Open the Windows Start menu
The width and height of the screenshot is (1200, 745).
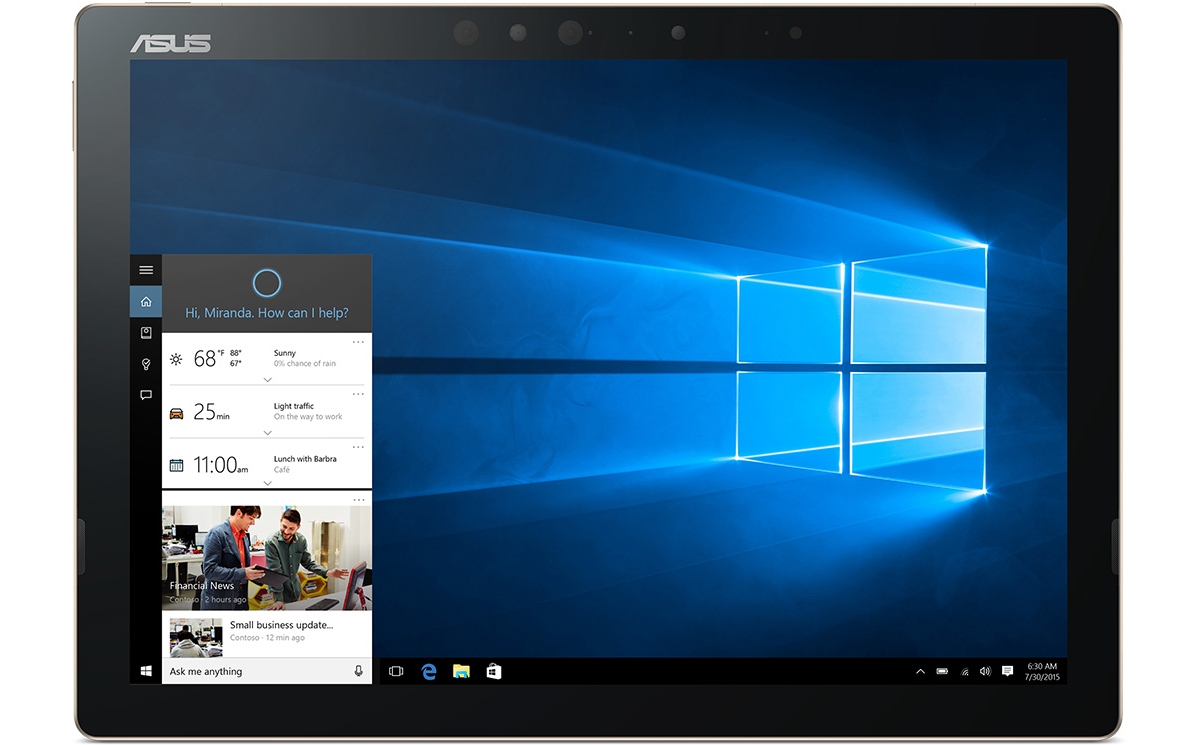click(146, 671)
